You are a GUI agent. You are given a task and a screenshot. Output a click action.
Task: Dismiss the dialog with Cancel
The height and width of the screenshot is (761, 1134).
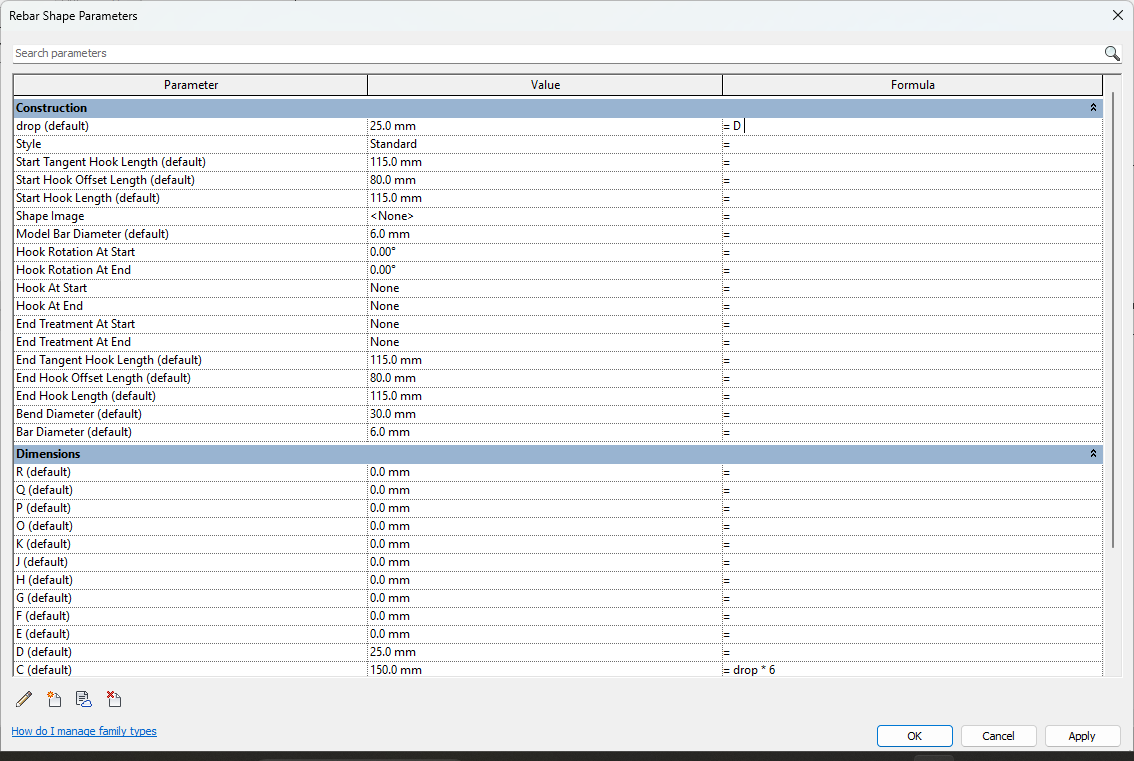pos(998,735)
